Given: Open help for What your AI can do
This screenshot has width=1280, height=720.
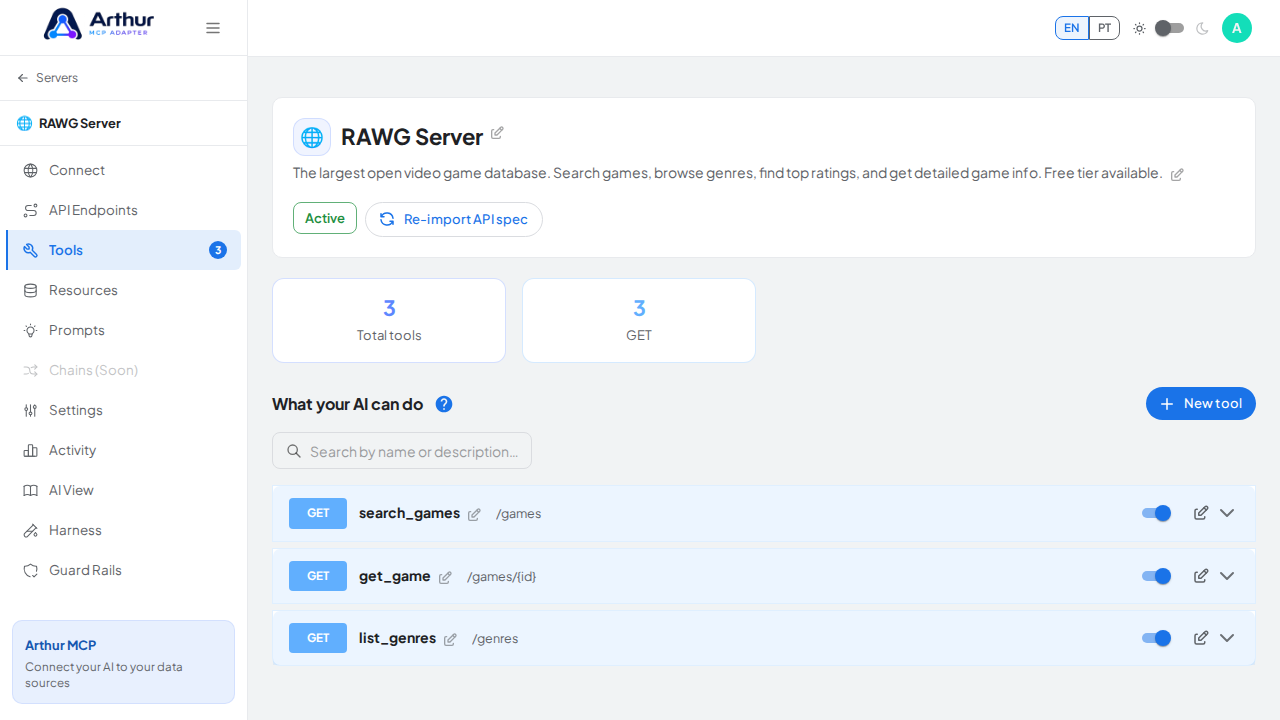Looking at the screenshot, I should (x=444, y=404).
